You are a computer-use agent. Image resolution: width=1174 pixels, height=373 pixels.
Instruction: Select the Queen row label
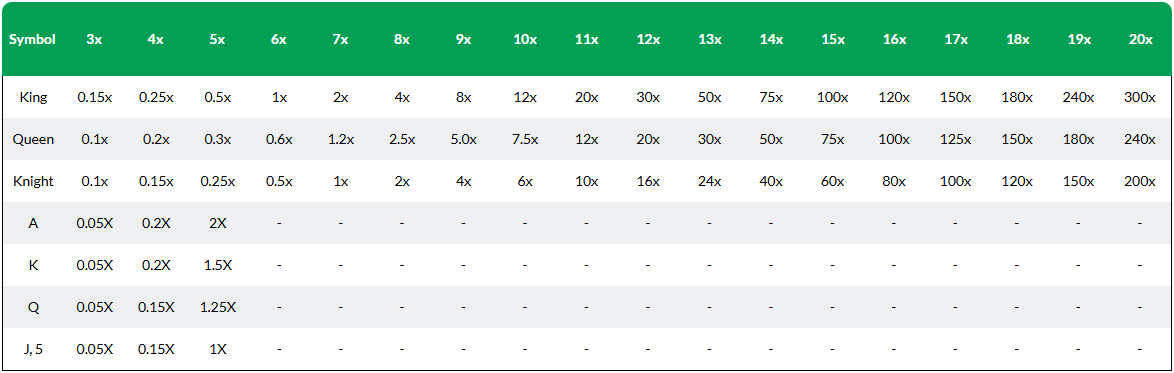32,139
